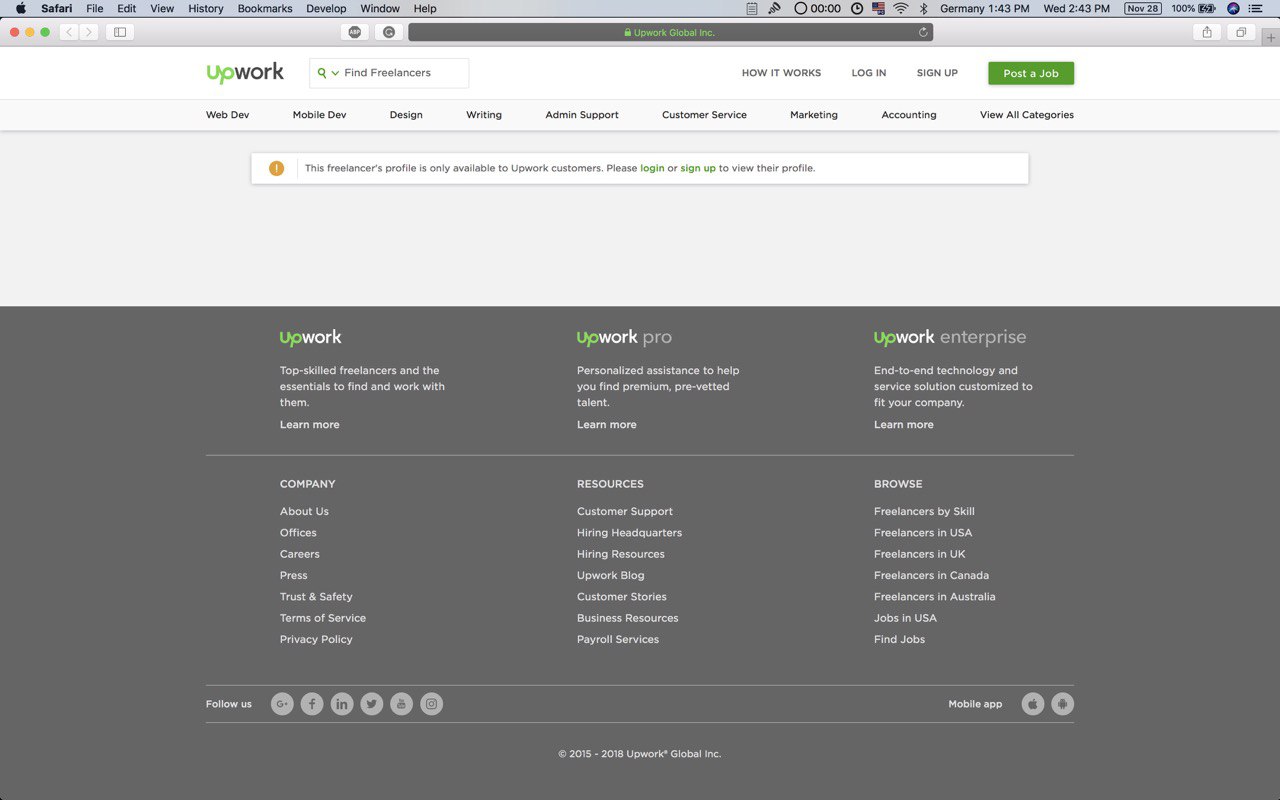Click the Wi-Fi icon in the menu bar
Image resolution: width=1280 pixels, height=800 pixels.
[901, 8]
